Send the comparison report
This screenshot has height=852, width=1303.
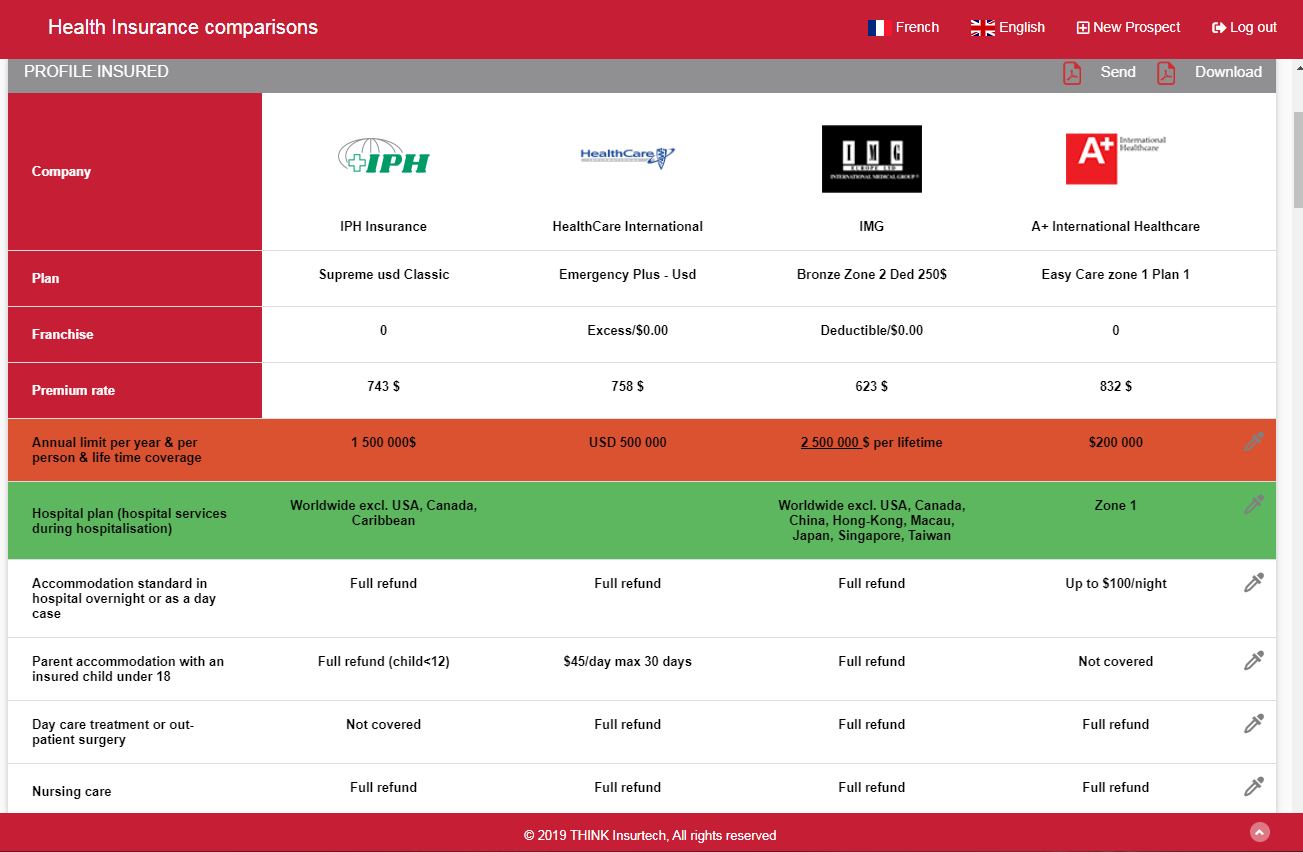pos(1117,72)
